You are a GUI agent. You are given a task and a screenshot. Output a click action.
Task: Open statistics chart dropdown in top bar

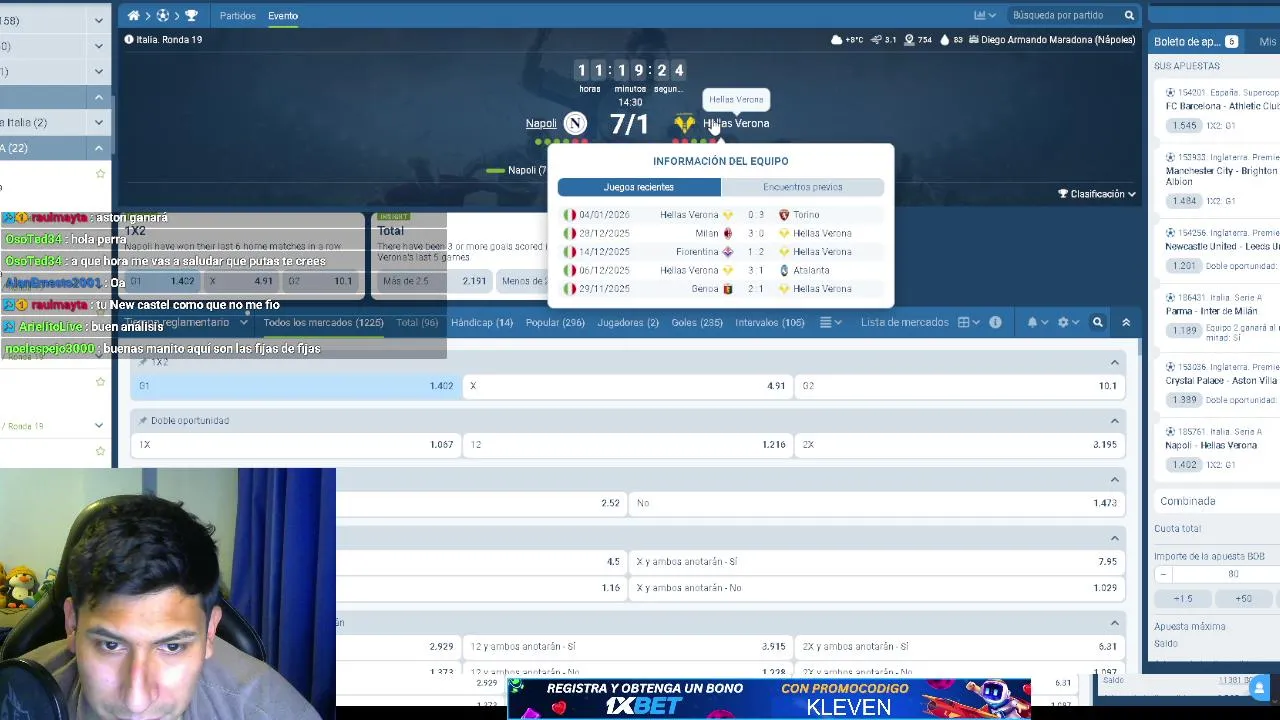[x=985, y=15]
